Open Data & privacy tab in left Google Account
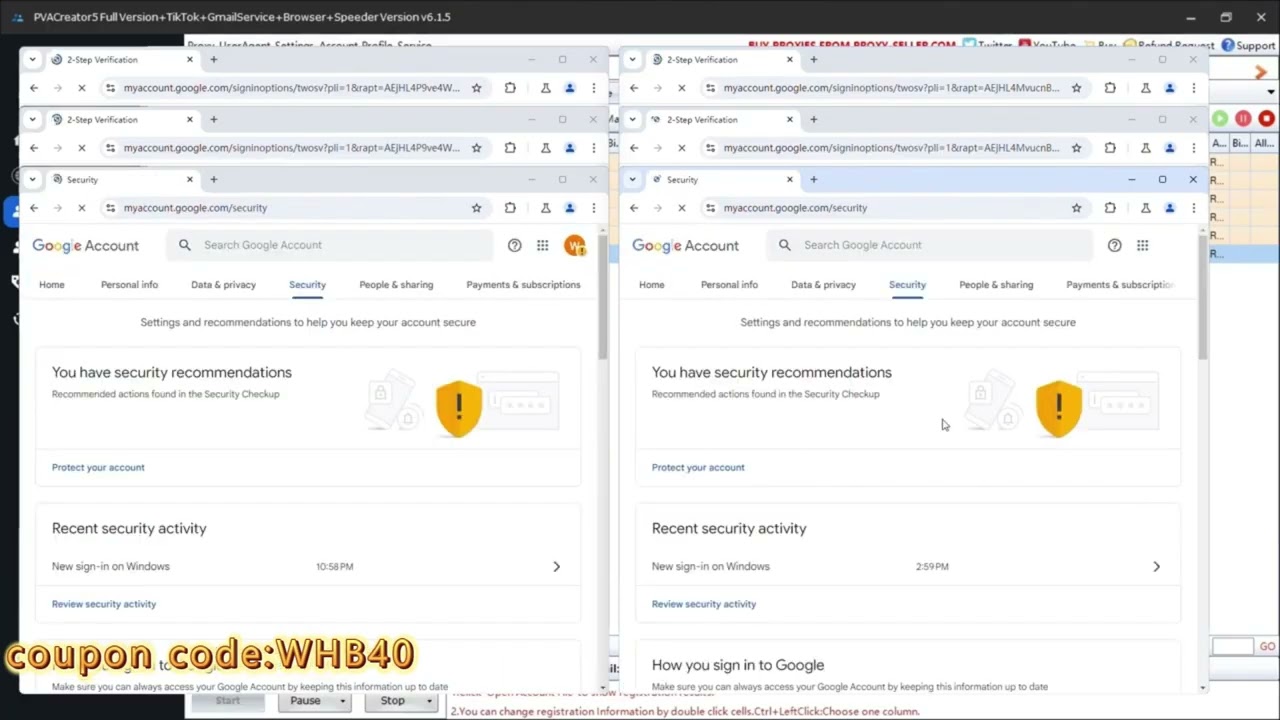This screenshot has width=1280, height=720. 223,285
